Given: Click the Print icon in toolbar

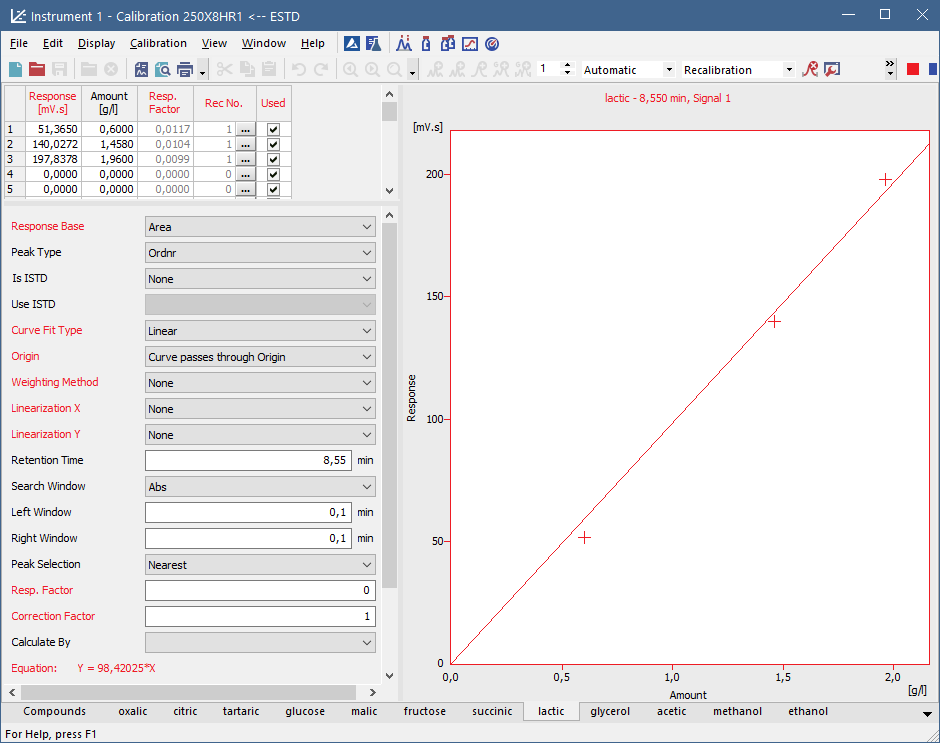Looking at the screenshot, I should [185, 69].
